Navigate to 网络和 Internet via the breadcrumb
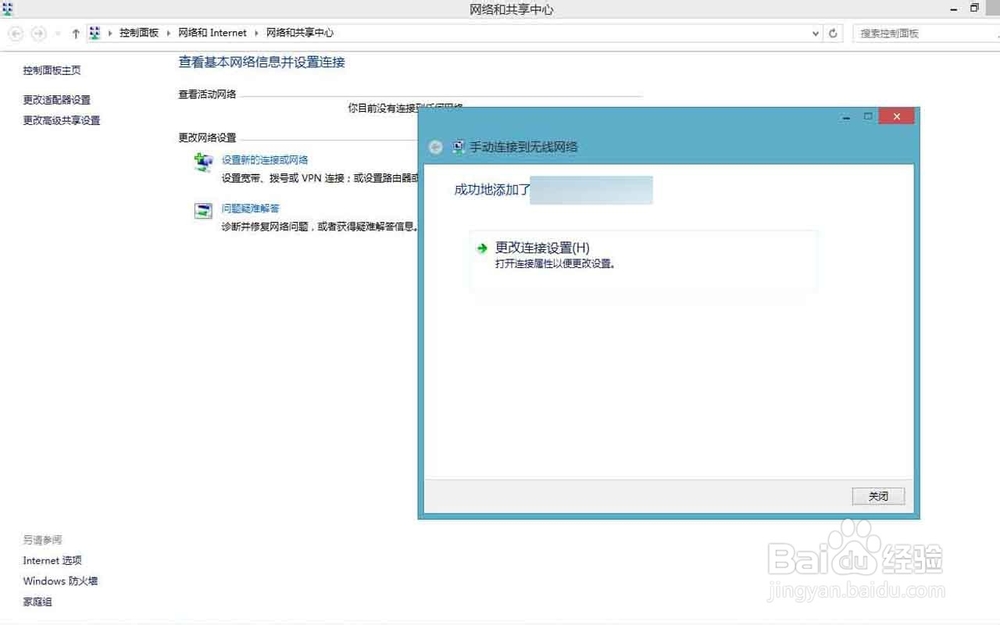The height and width of the screenshot is (625, 1000). point(211,32)
